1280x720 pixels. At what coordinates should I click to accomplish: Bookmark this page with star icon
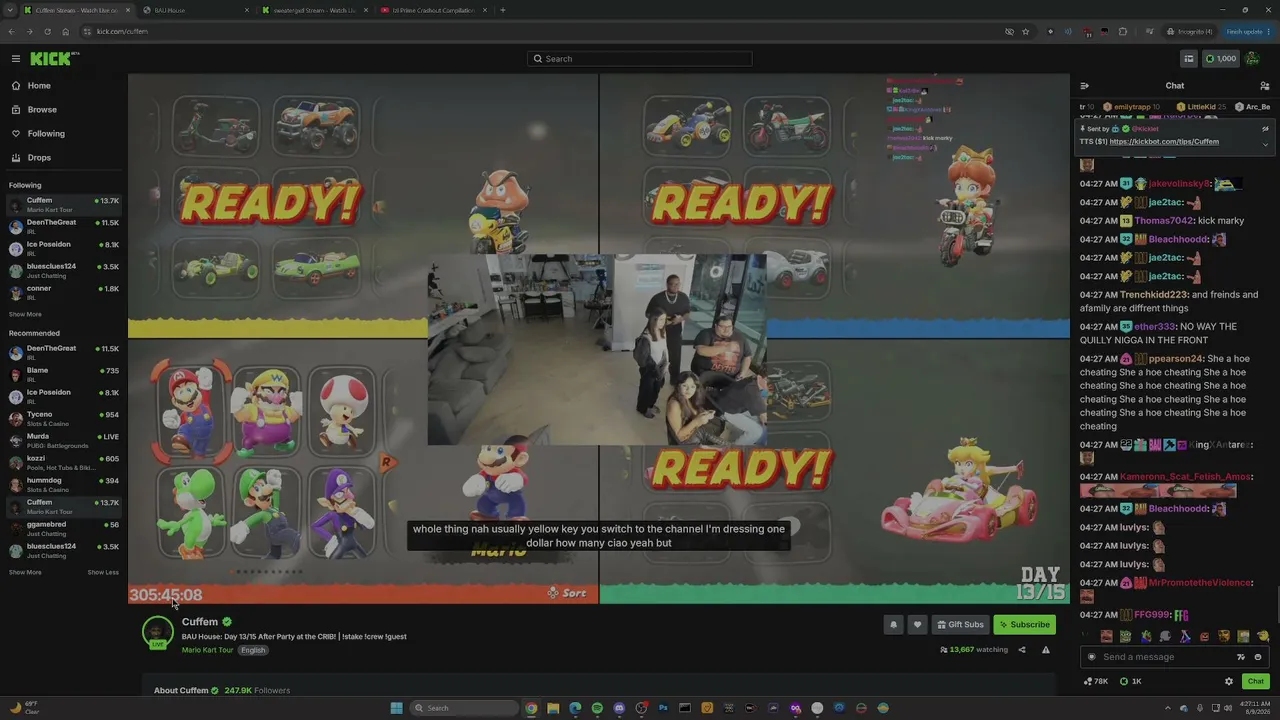[1026, 32]
